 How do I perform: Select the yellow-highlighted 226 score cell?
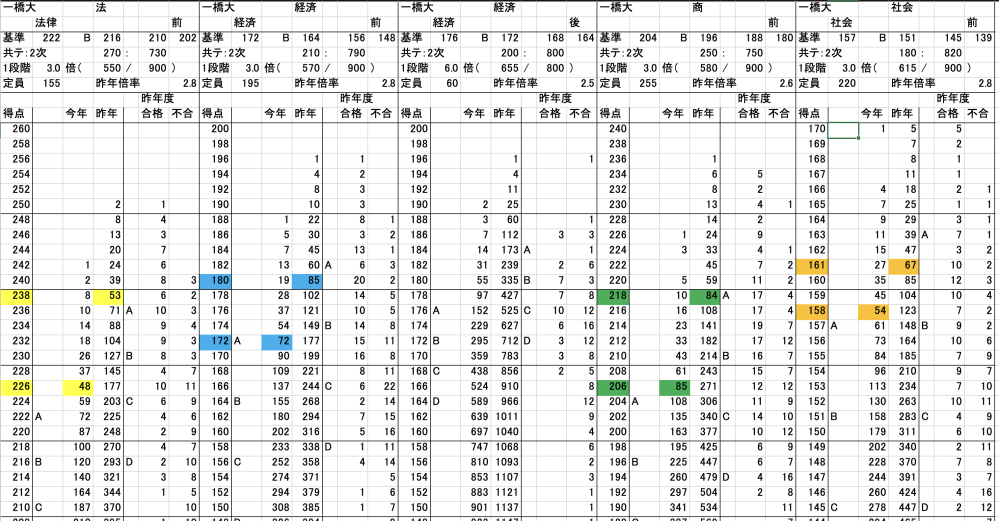[x=16, y=387]
